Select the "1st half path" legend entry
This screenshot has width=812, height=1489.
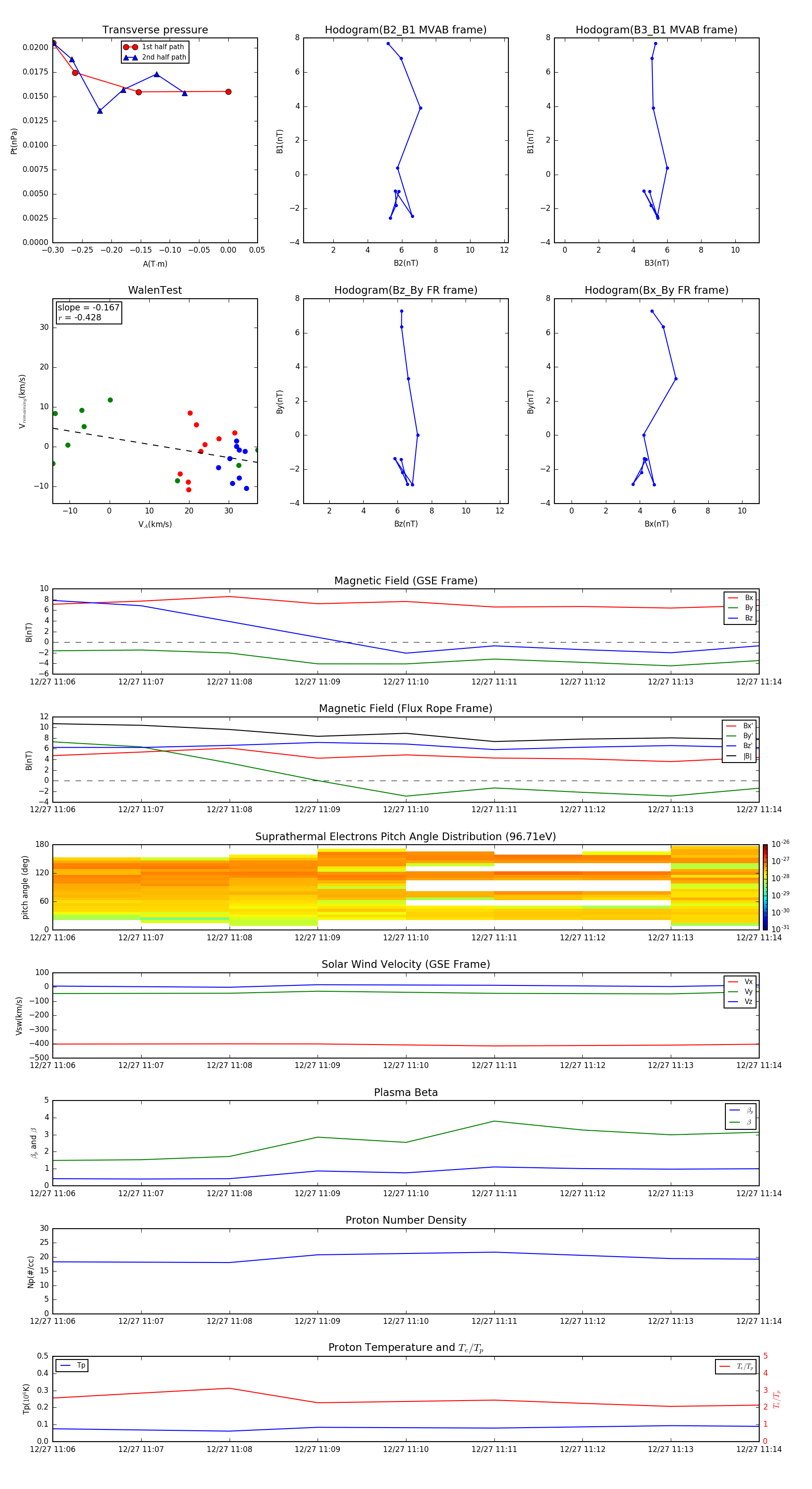154,47
